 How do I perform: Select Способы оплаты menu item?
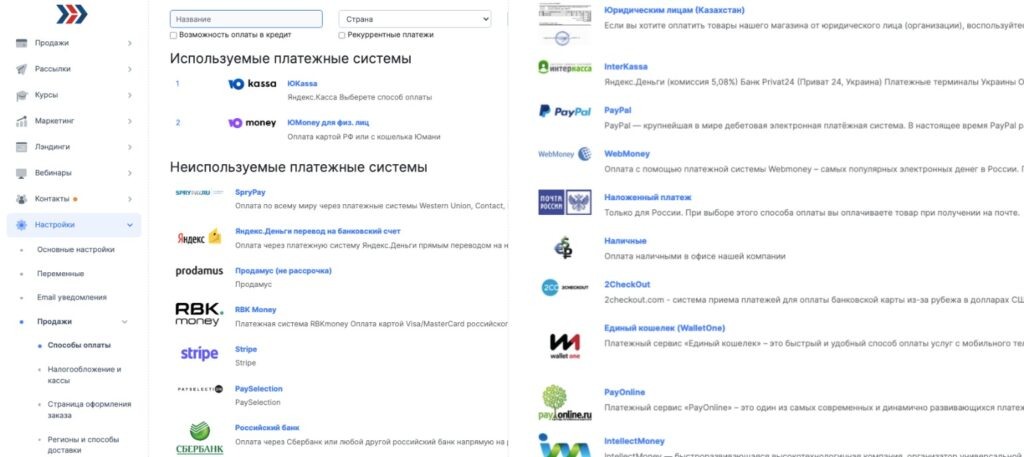79,345
